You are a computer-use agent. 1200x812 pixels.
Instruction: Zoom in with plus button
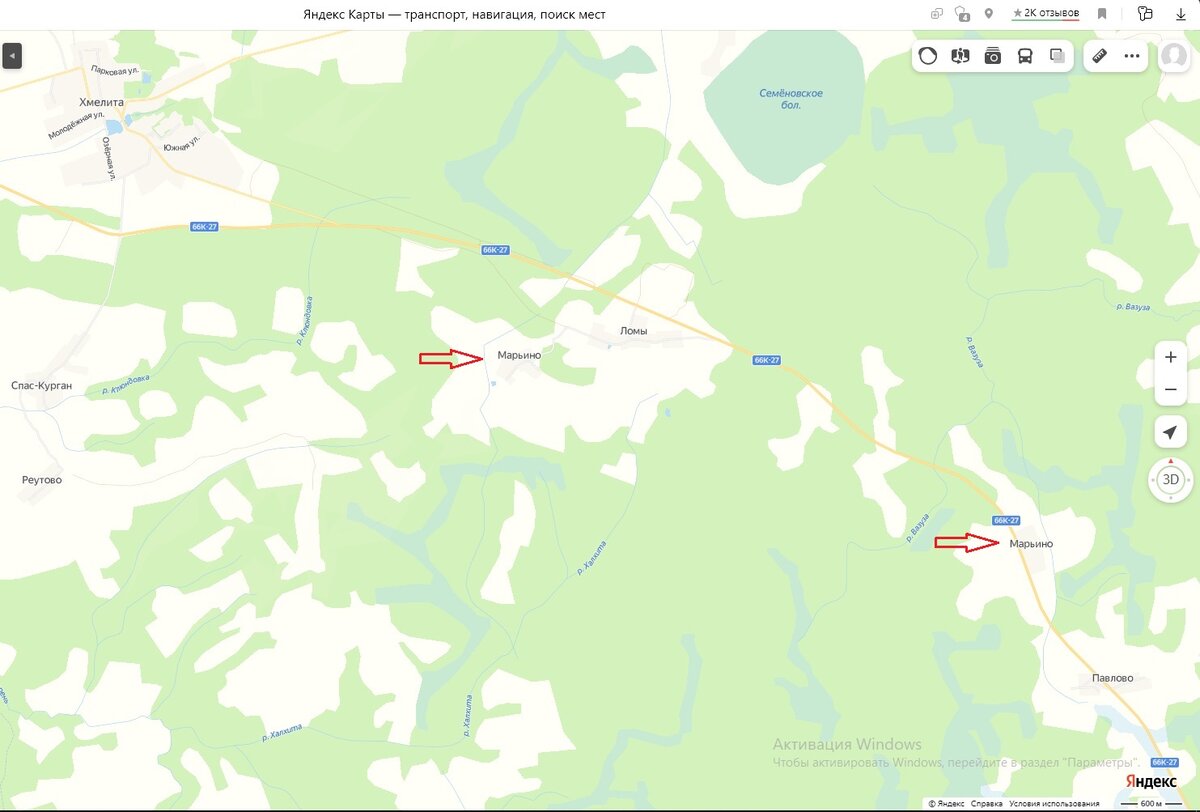(x=1171, y=357)
